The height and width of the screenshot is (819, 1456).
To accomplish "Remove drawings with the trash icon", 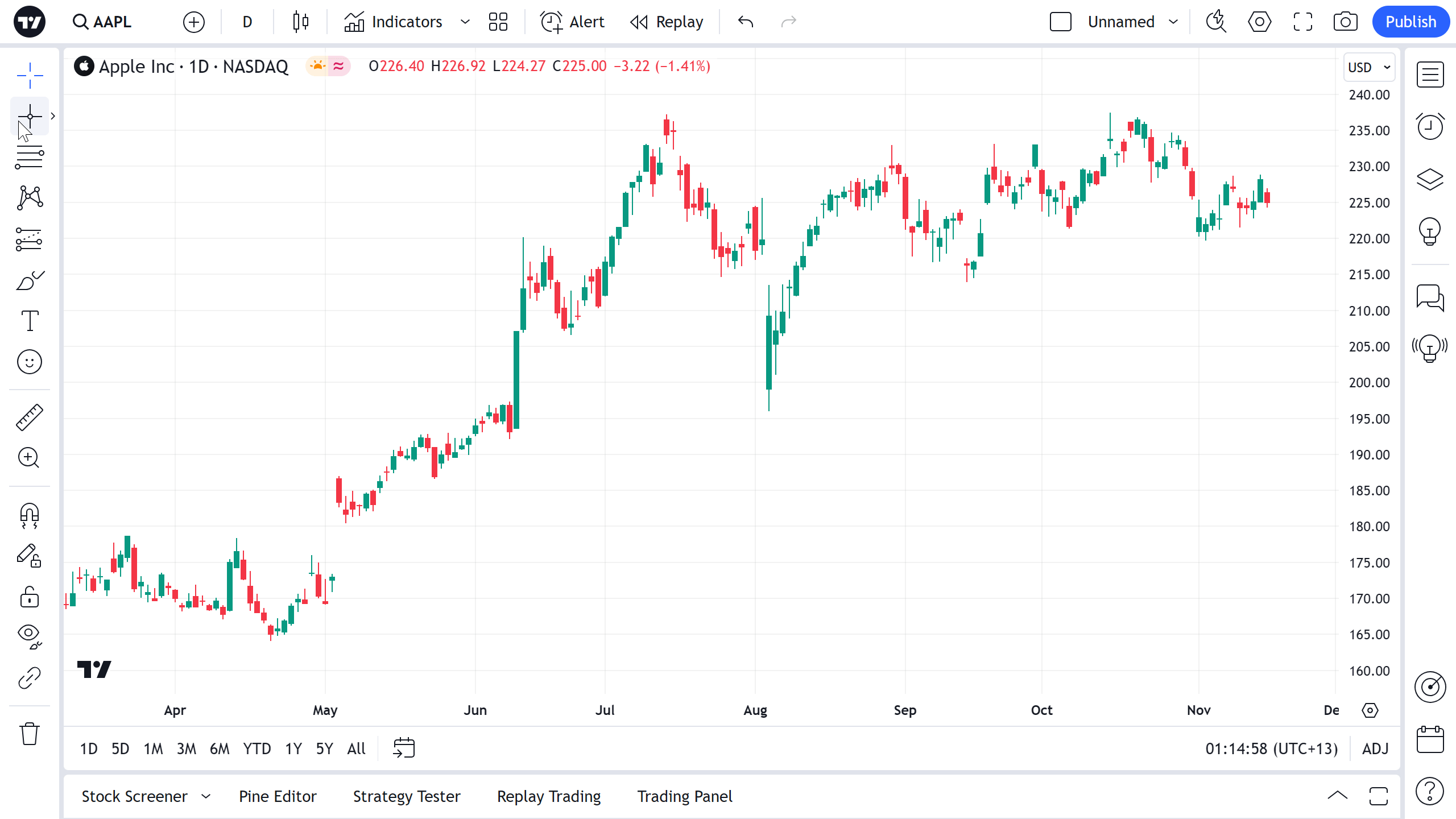I will click(29, 734).
